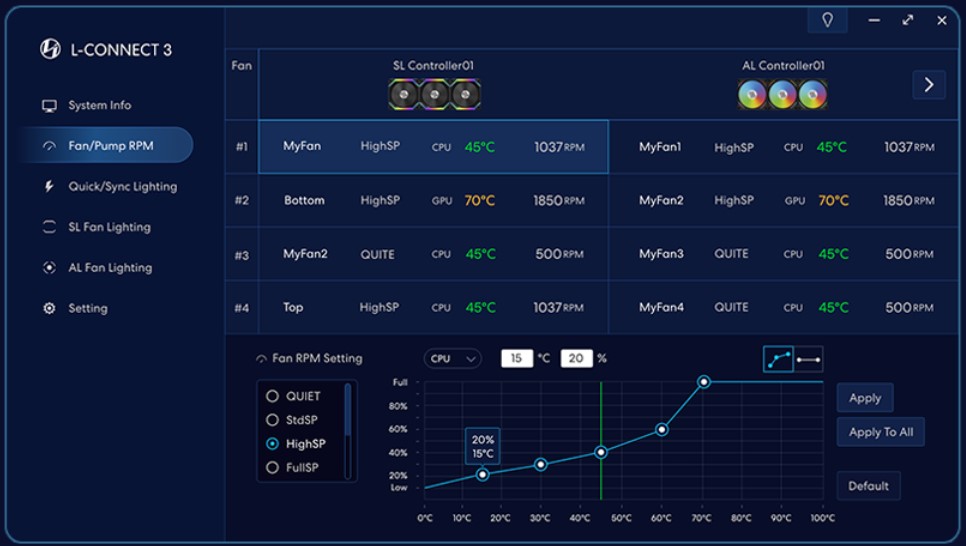Viewport: 966px width, 546px height.
Task: Reset curve with Default button
Action: pos(869,486)
